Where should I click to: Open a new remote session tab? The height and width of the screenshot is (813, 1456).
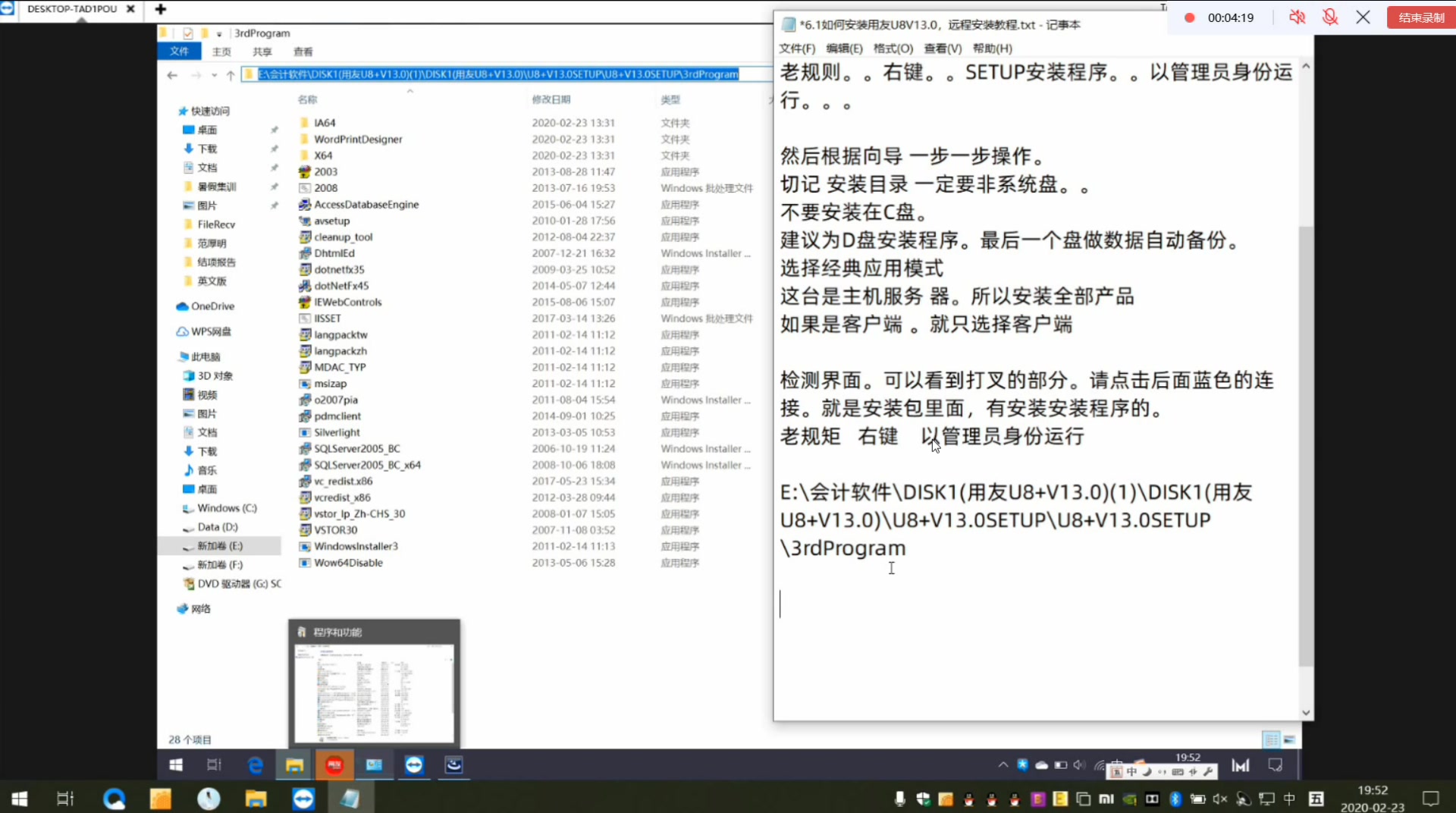(x=160, y=9)
